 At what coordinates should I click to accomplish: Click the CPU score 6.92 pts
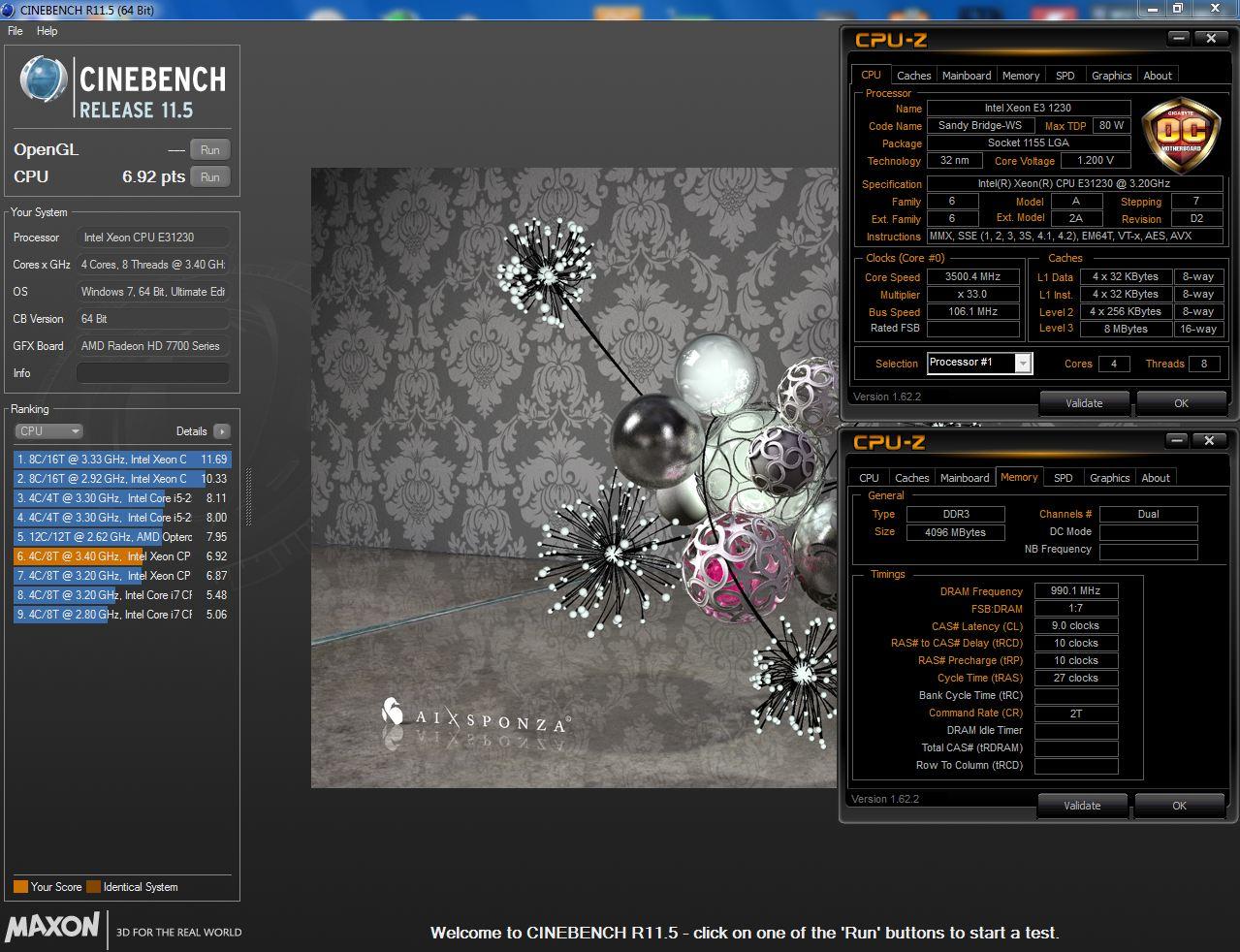point(153,177)
